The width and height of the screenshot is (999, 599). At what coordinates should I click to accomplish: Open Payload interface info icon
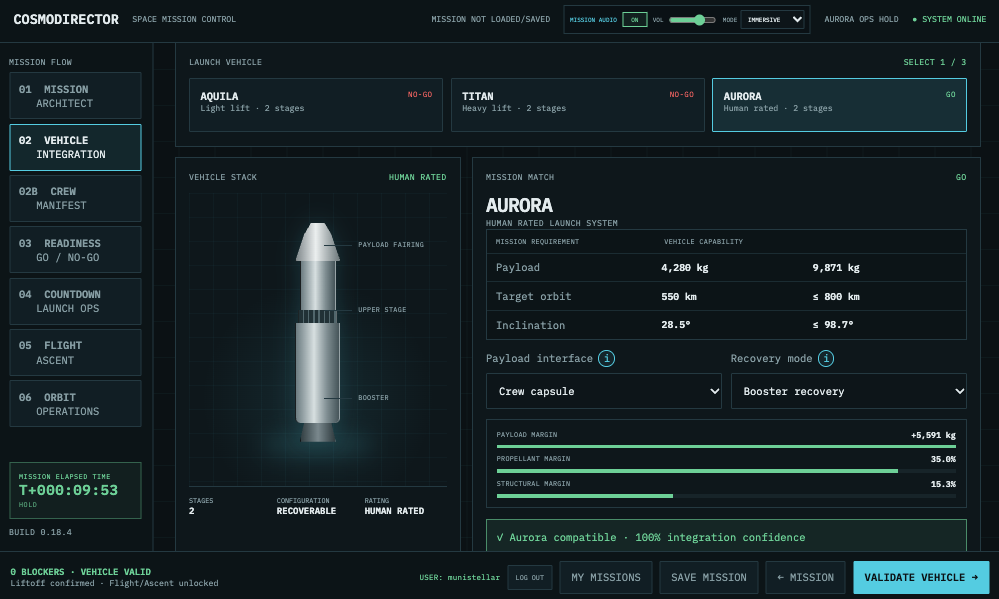pos(607,358)
